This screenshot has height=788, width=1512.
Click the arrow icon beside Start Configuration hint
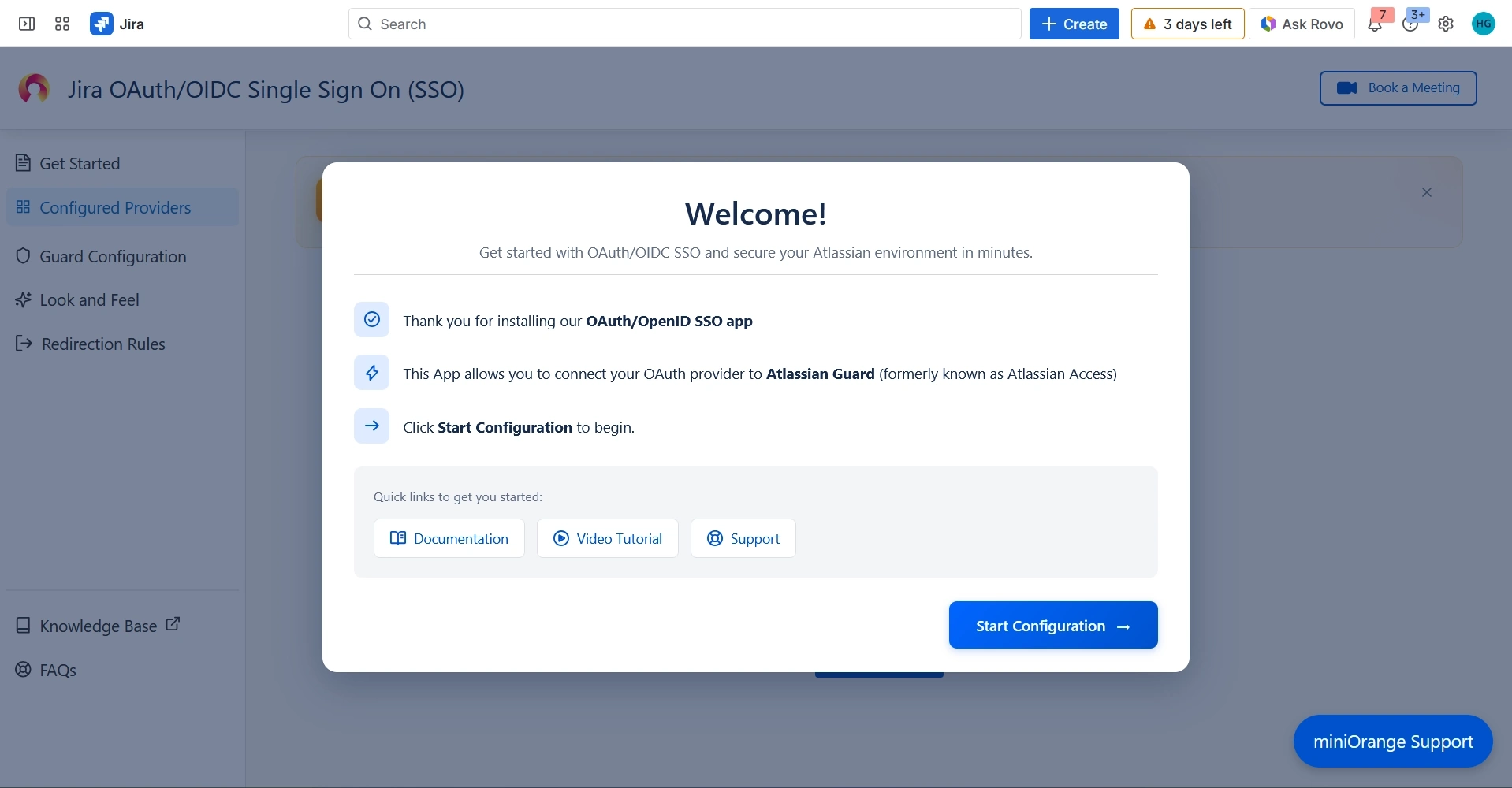tap(372, 426)
